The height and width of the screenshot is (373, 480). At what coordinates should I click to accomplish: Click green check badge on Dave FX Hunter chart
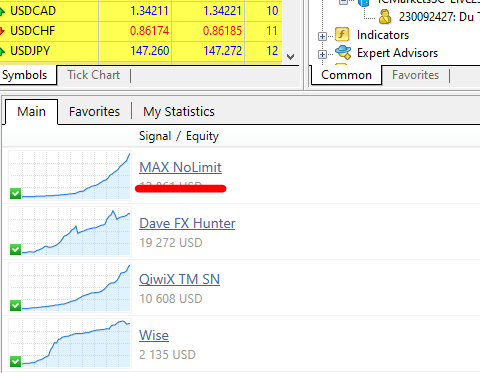click(15, 249)
